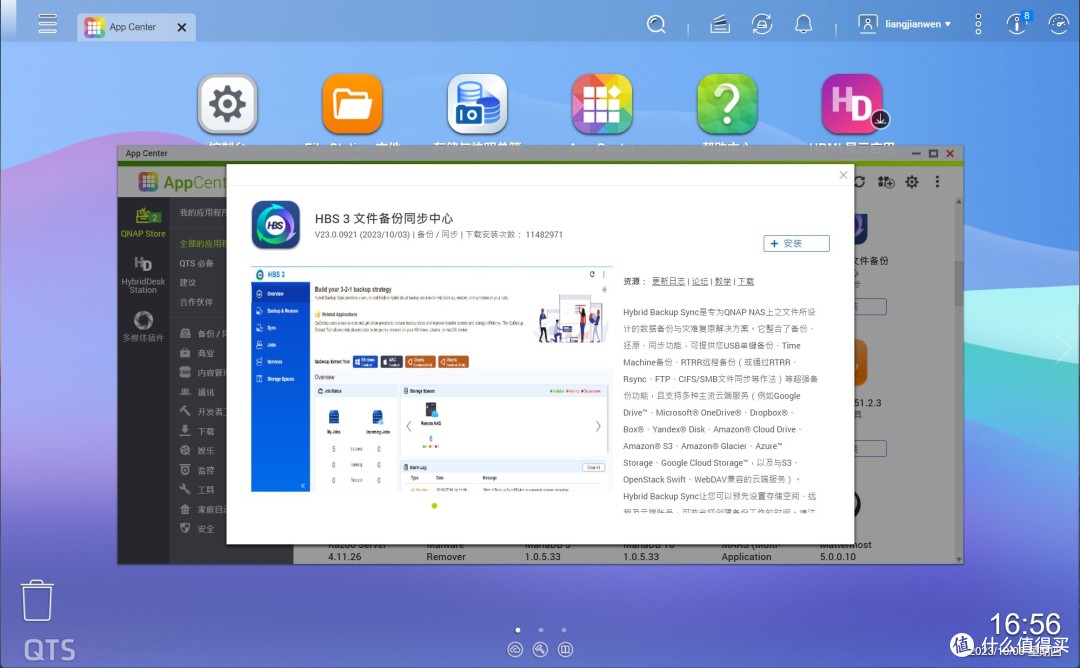Click the desktop trash bin icon

click(37, 600)
